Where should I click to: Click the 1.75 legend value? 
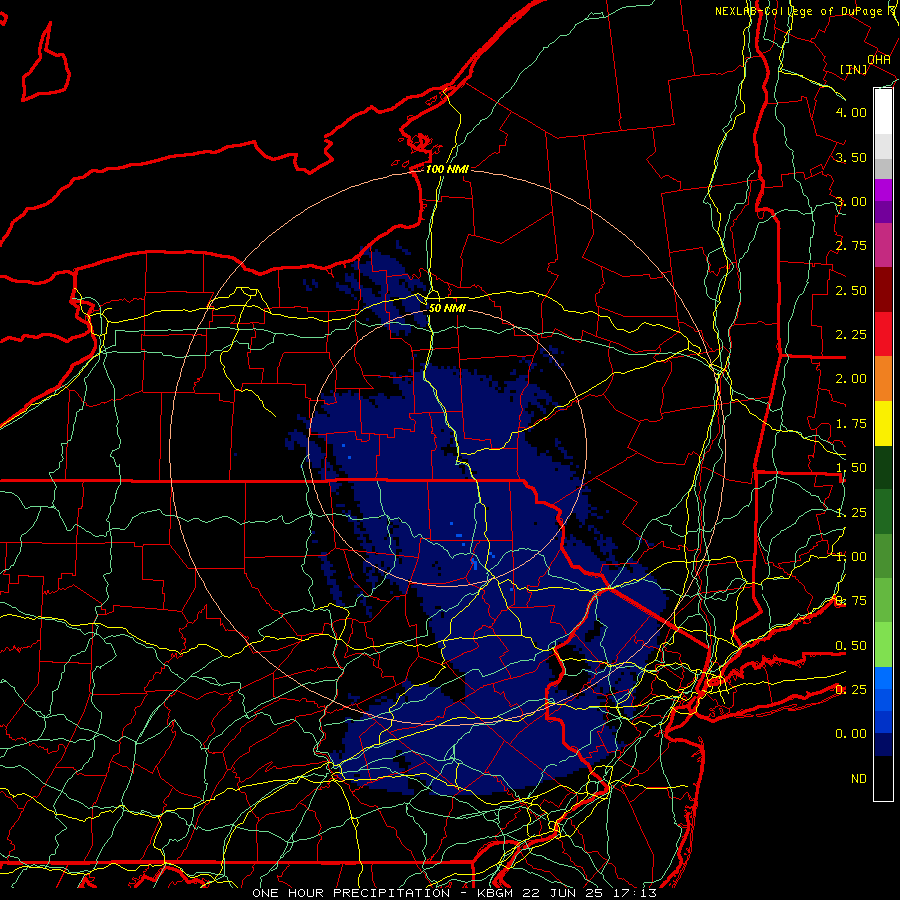click(x=851, y=424)
